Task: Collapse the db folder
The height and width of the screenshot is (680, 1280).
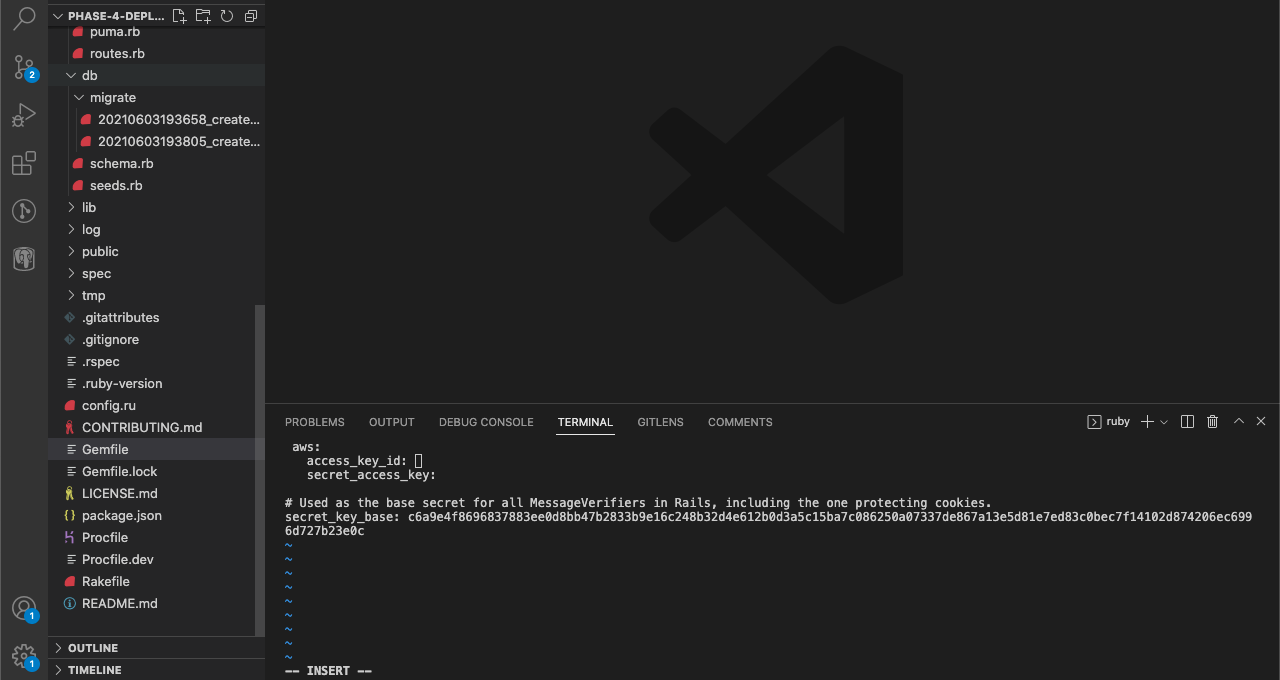Action: (156, 76)
